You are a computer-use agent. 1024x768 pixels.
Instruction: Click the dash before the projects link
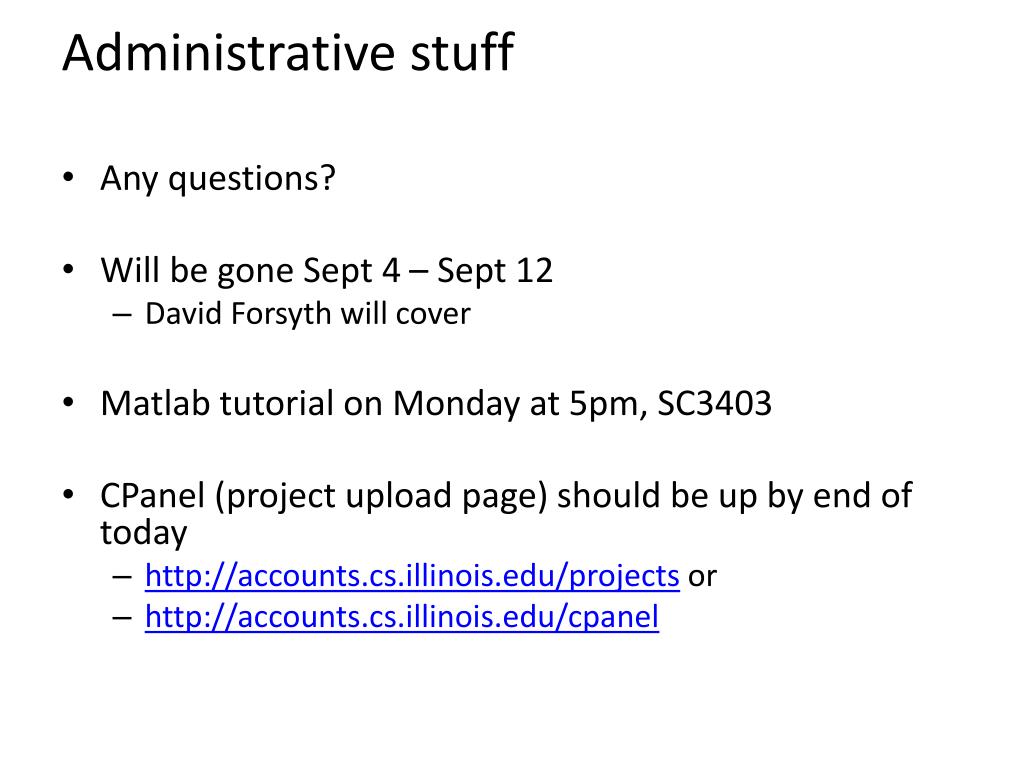[122, 577]
